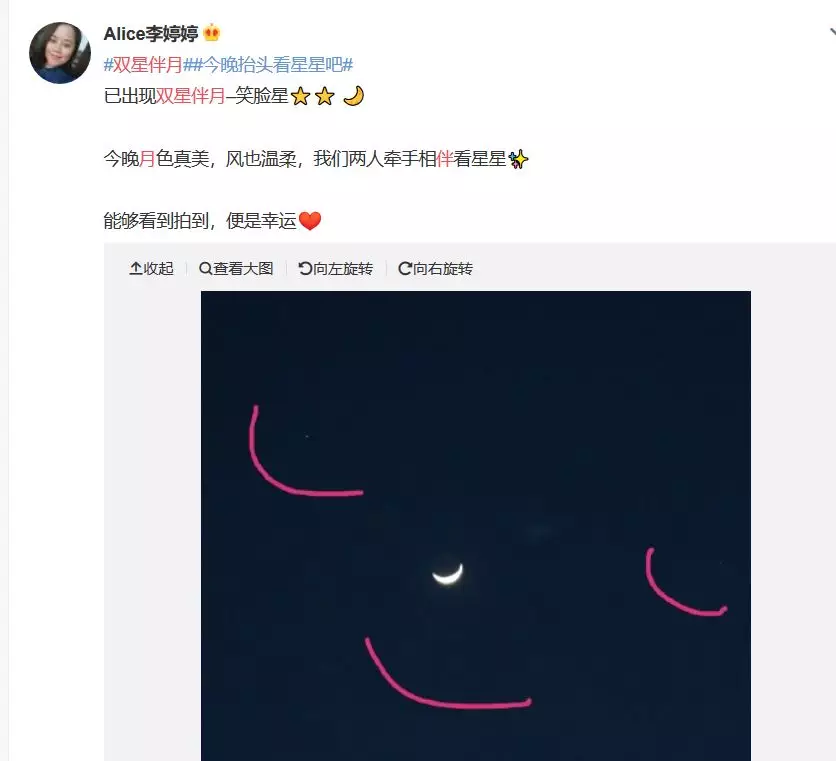
Task: Click the red heart emoji after 幸运
Action: coord(310,220)
